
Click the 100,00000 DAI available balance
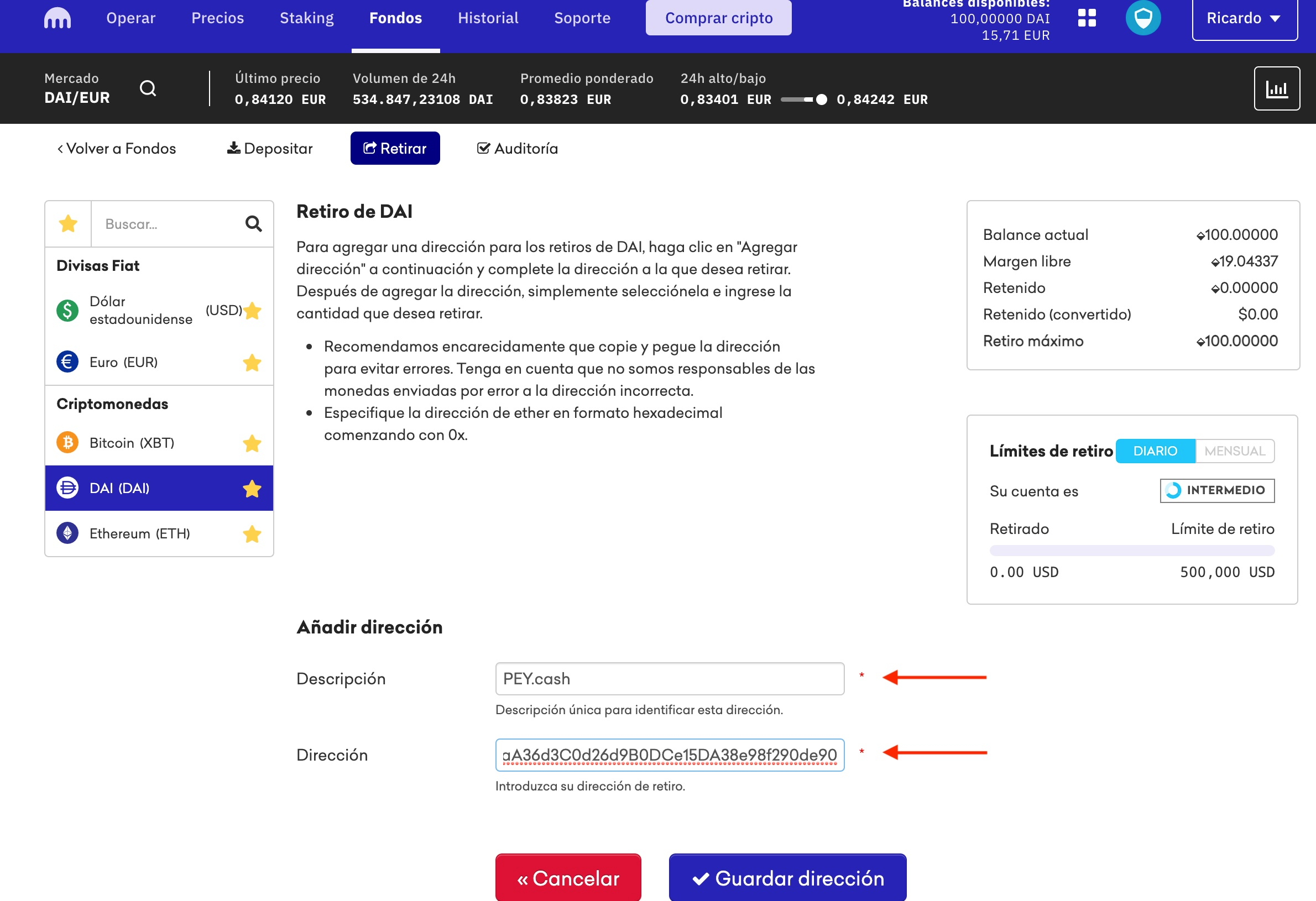tap(1000, 18)
